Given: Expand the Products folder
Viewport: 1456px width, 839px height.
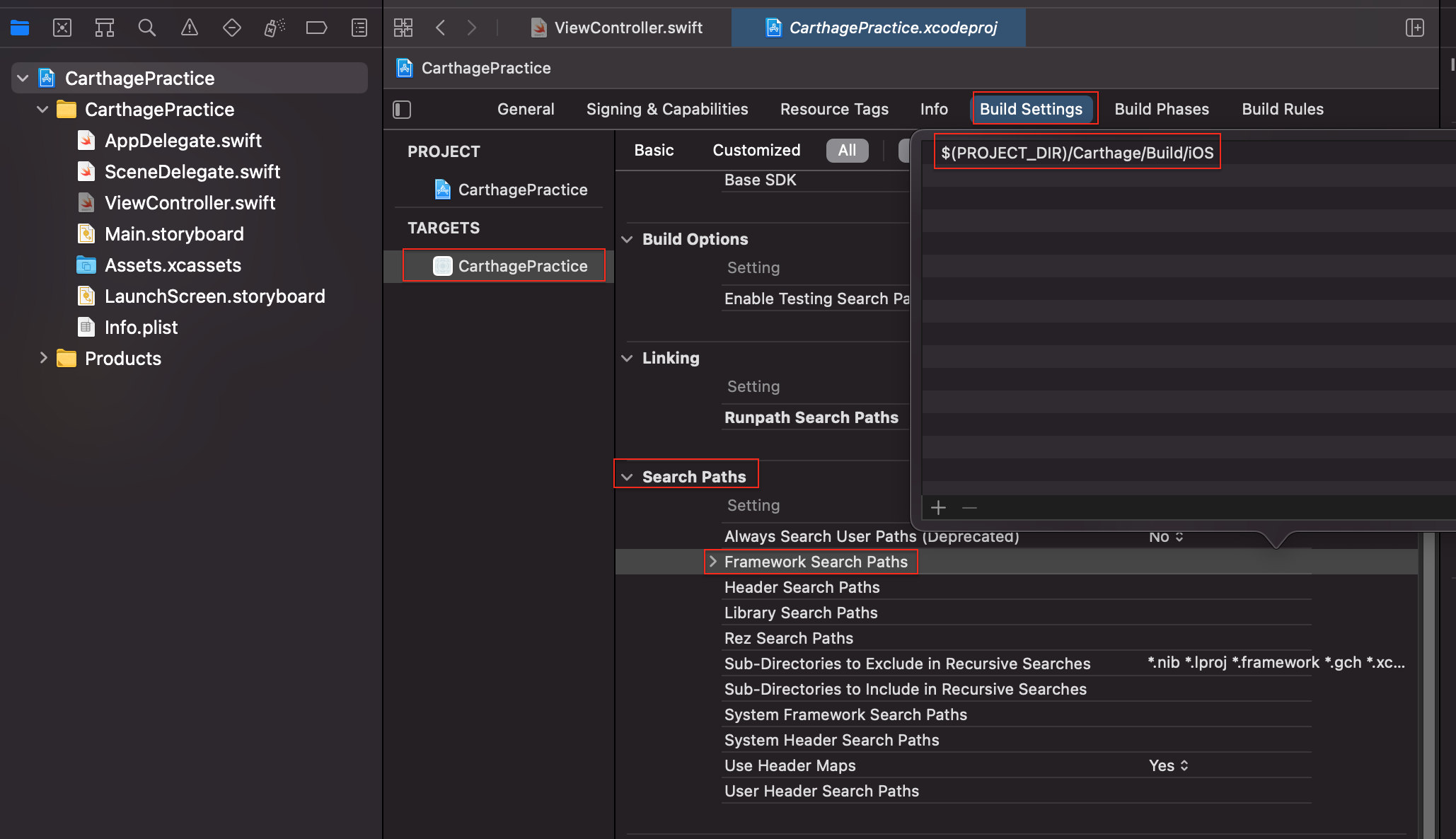Looking at the screenshot, I should point(44,358).
